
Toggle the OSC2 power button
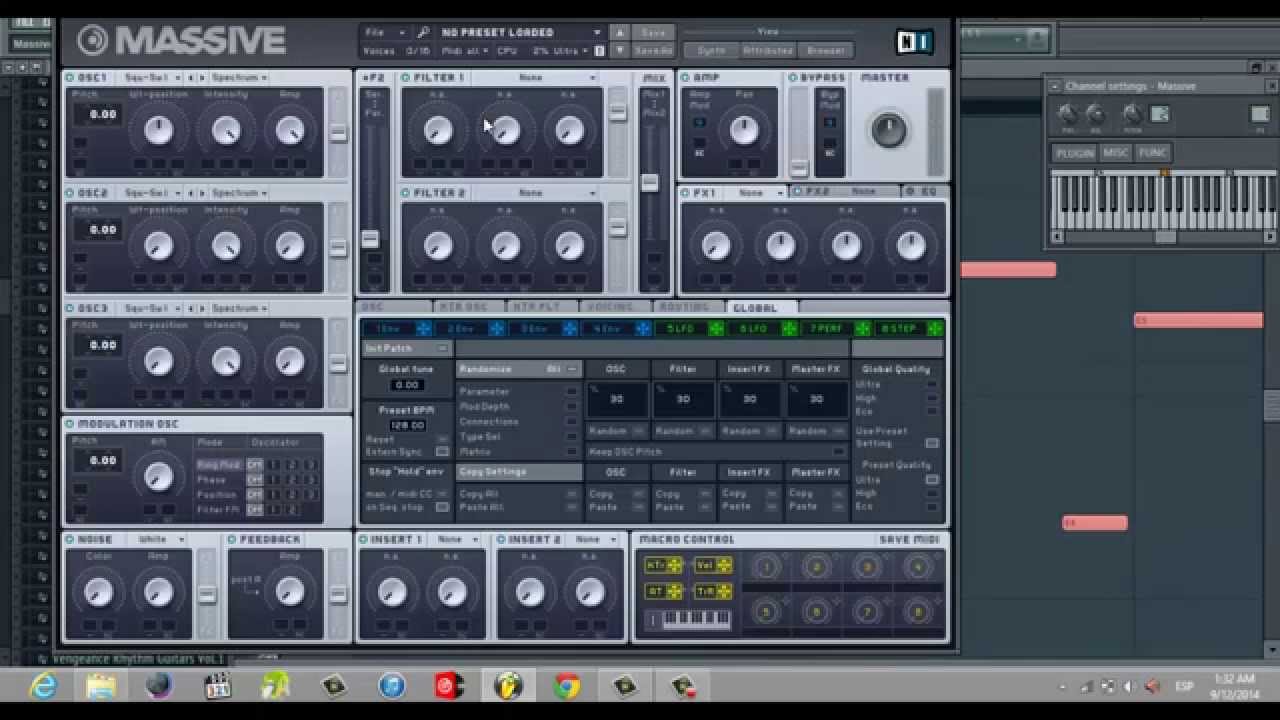(70, 193)
